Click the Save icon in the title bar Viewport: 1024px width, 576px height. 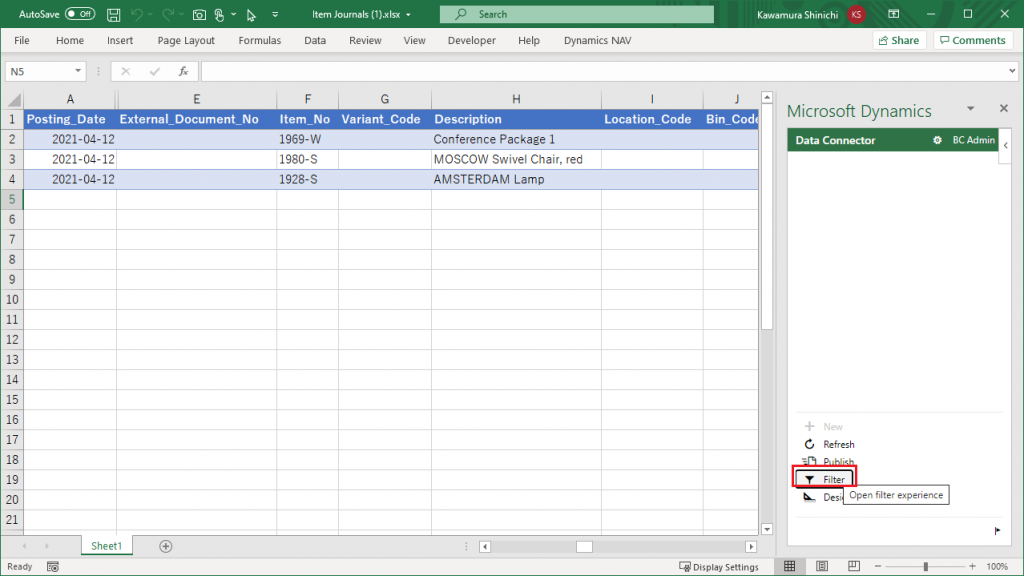pyautogui.click(x=114, y=14)
